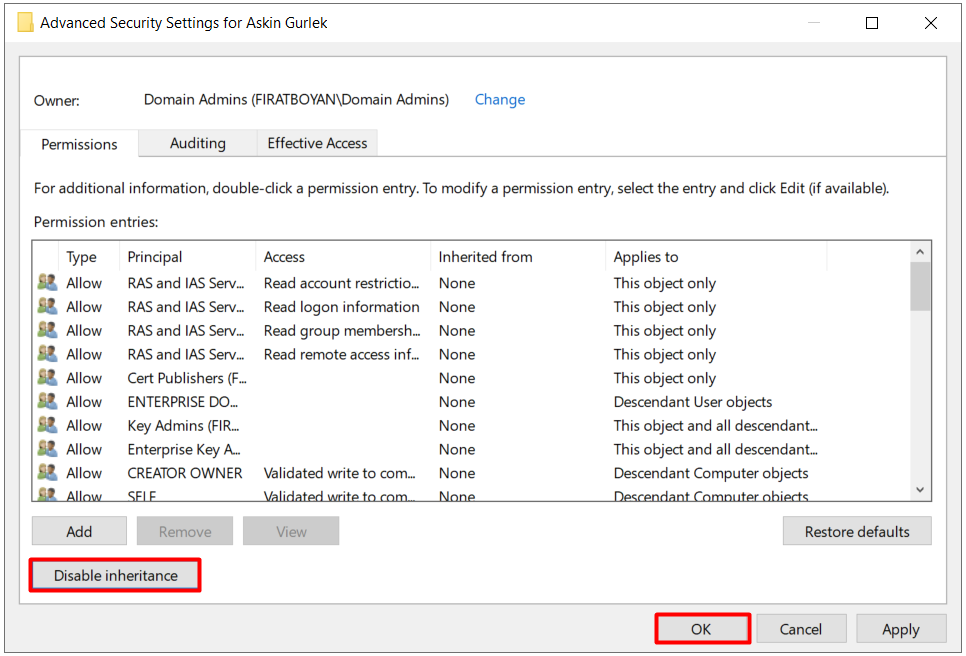This screenshot has width=966, height=656.
Task: Select the 'Read remote access inf...' entry
Action: click(341, 354)
